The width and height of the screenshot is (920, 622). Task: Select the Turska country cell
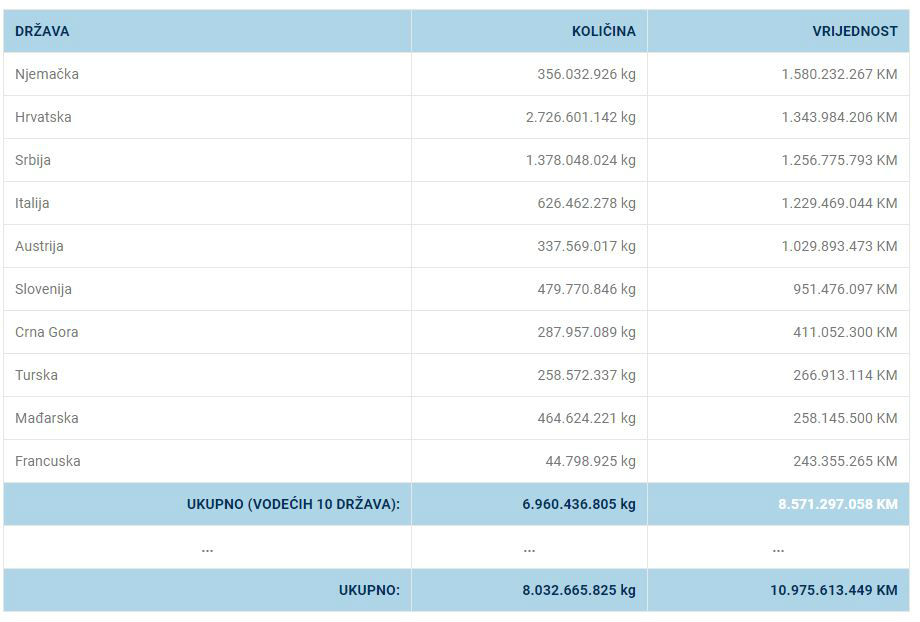(36, 375)
